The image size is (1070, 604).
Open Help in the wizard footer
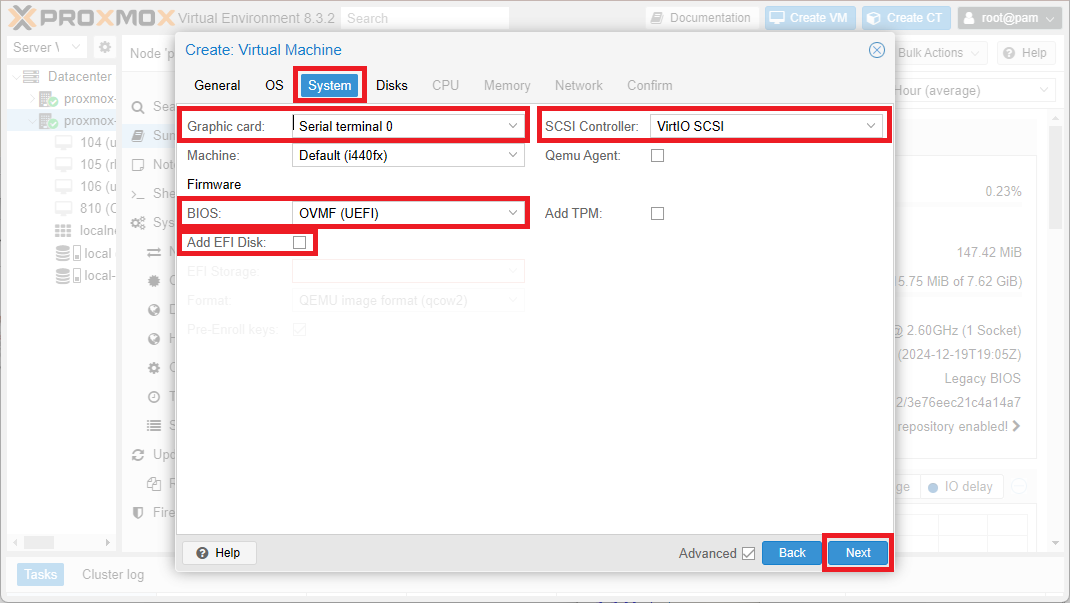tap(219, 553)
